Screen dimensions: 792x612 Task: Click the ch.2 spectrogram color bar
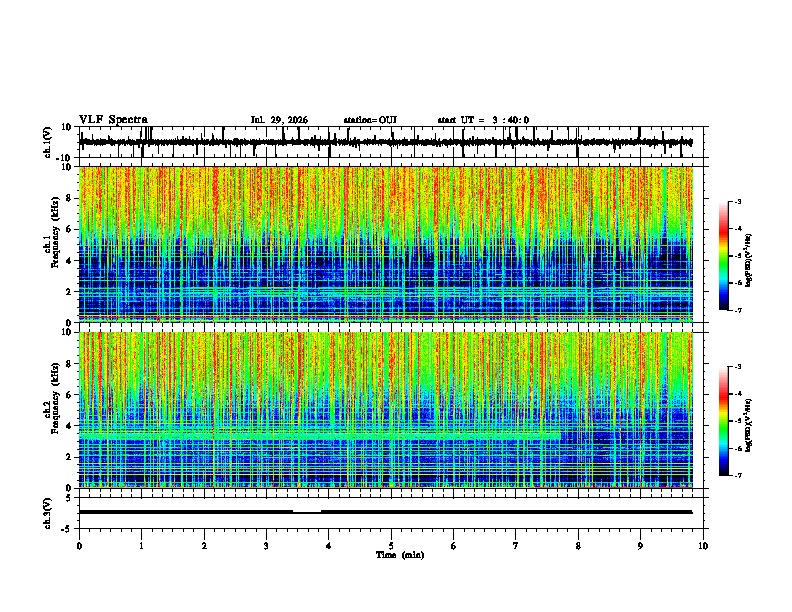(724, 421)
